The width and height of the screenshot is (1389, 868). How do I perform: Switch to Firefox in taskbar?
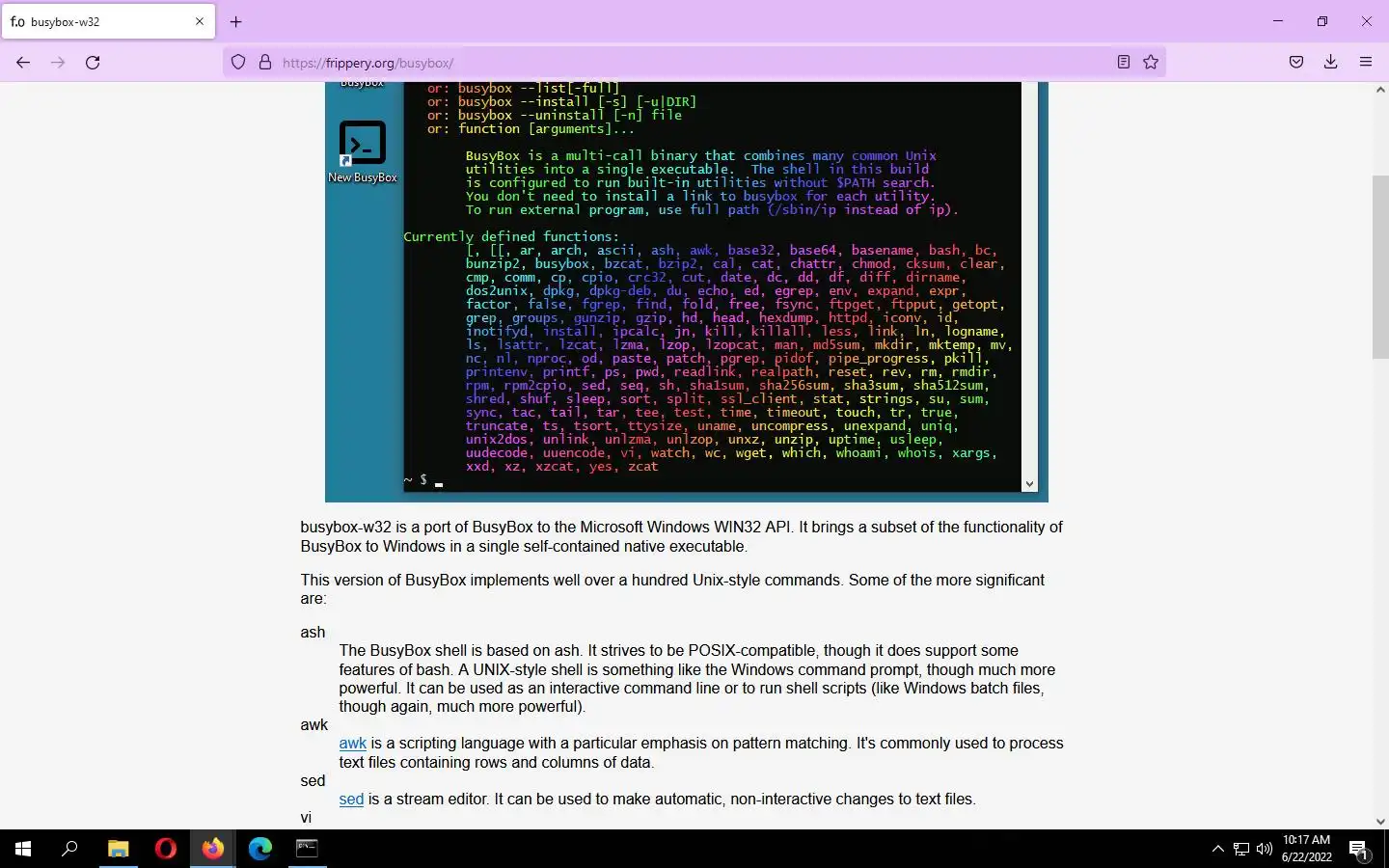(x=213, y=849)
